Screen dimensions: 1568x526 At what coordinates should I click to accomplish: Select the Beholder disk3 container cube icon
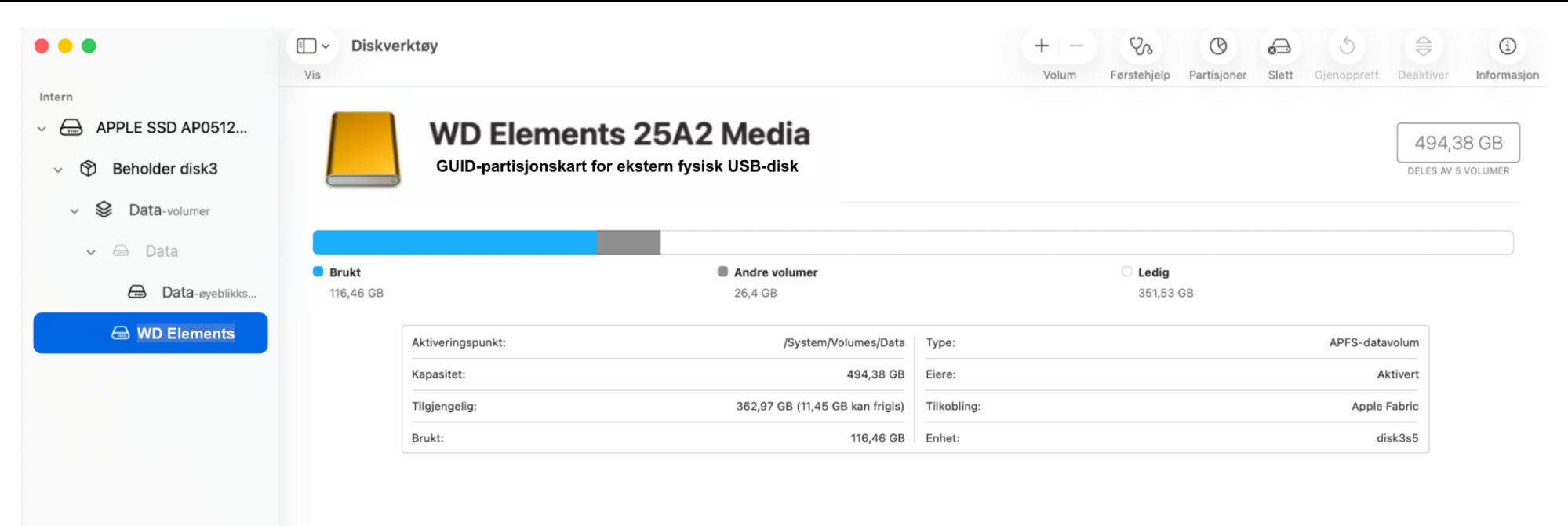(88, 169)
